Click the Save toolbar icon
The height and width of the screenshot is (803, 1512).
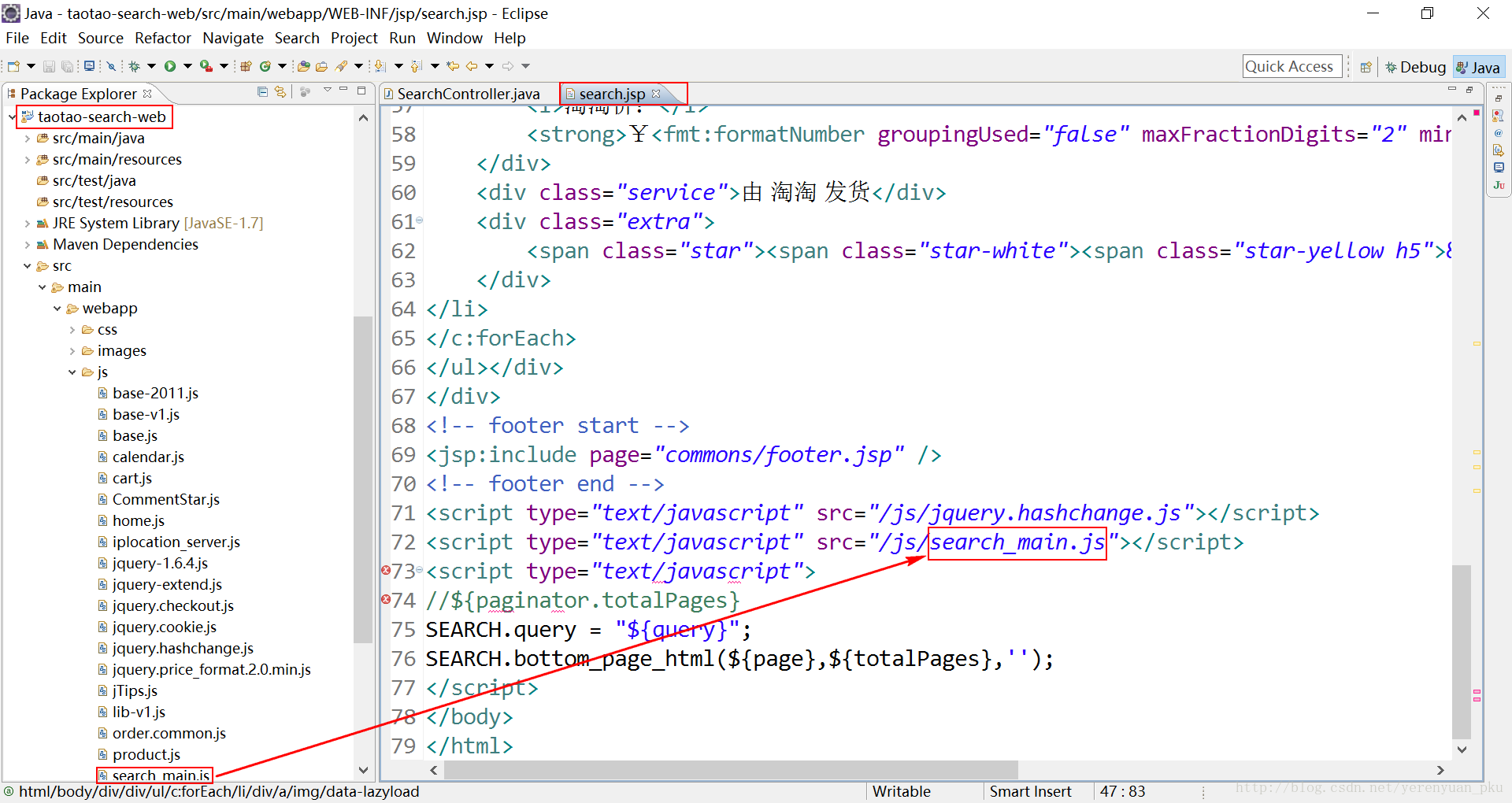49,66
